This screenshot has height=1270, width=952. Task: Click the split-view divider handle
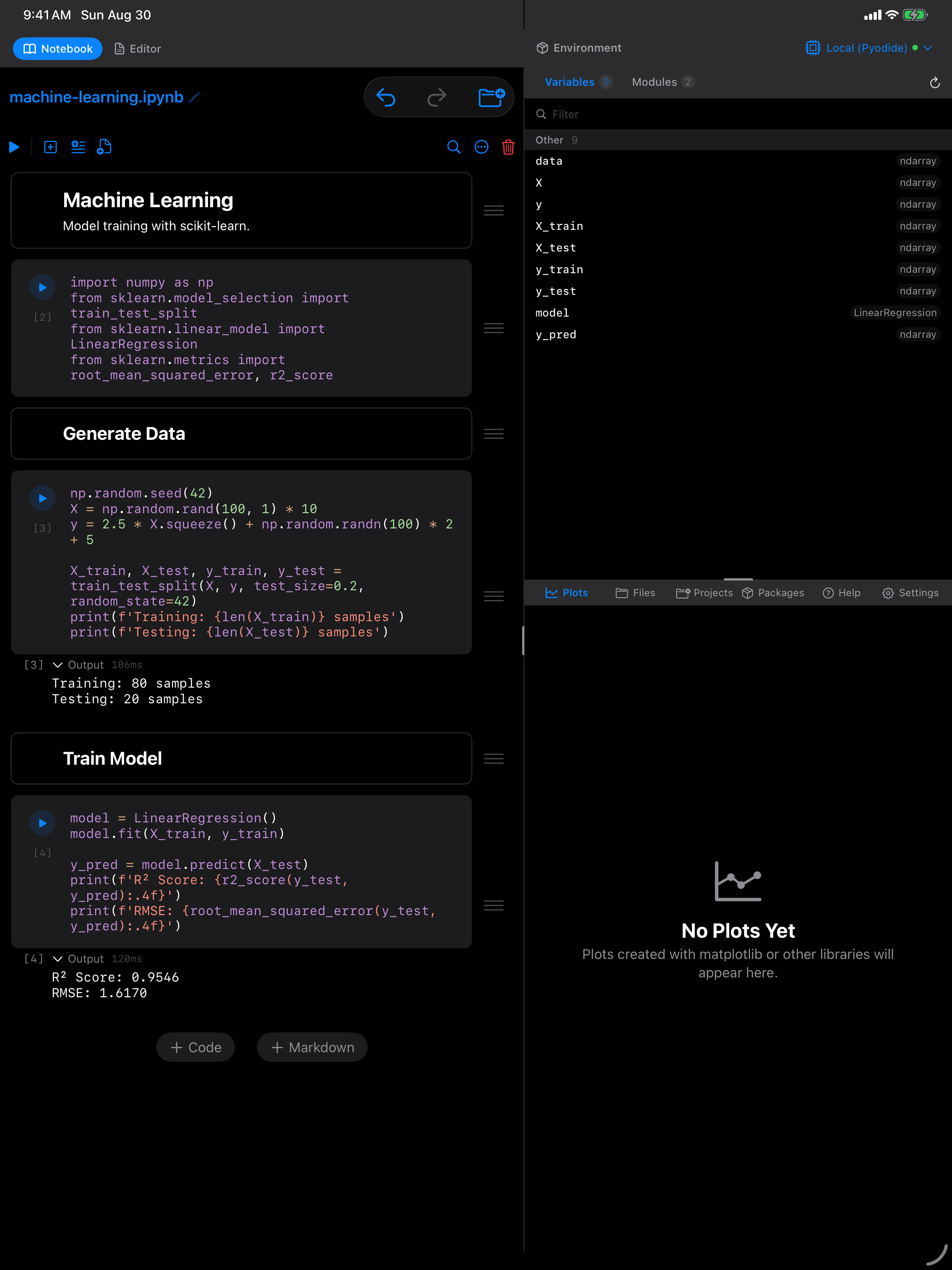[x=523, y=641]
